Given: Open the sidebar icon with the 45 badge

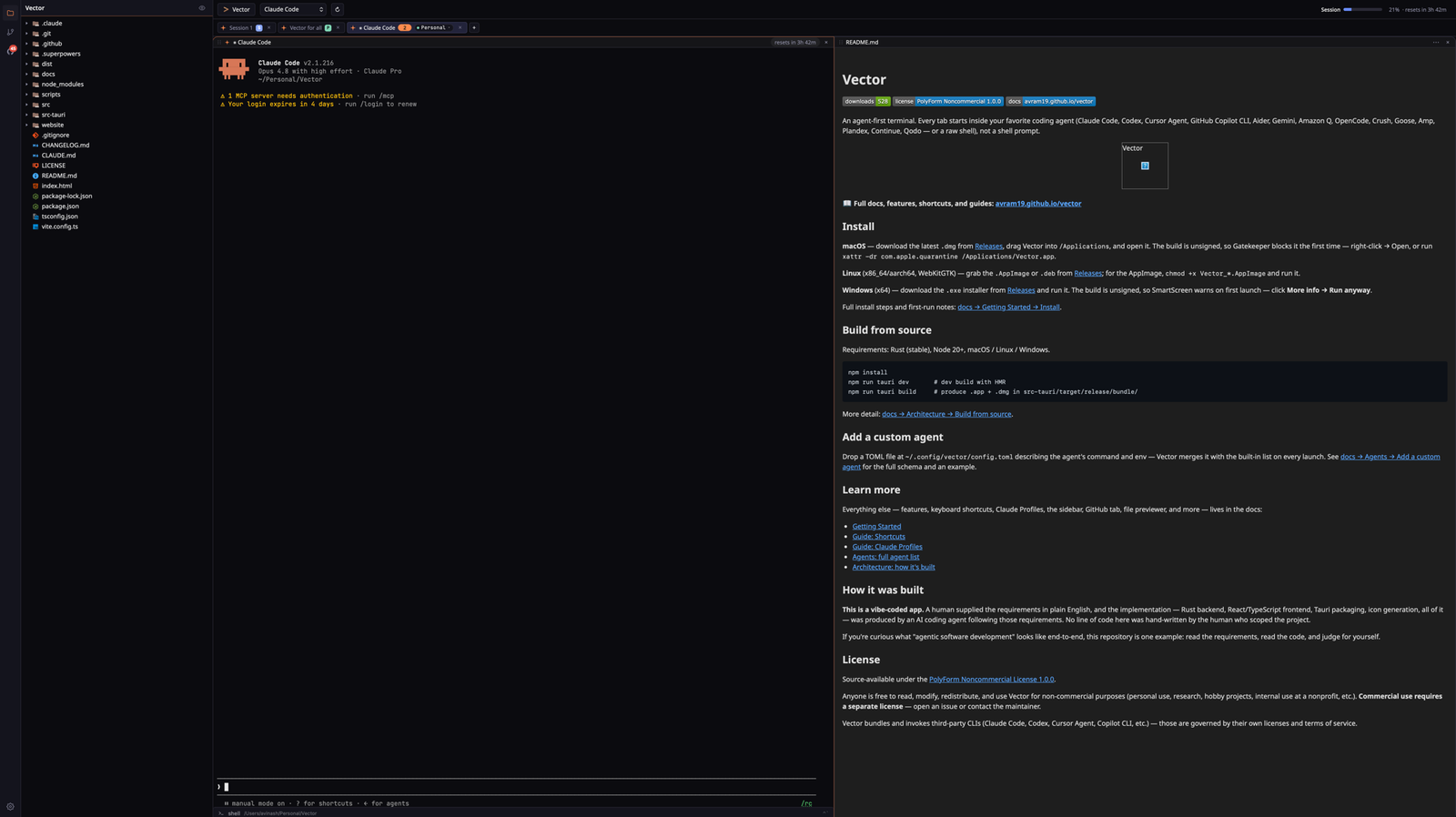Looking at the screenshot, I should point(10,50).
